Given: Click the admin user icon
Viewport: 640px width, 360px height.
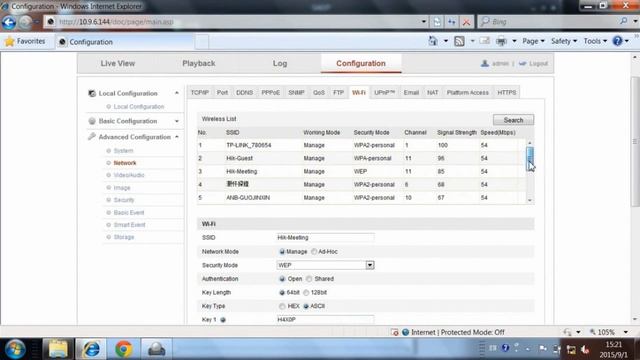Looking at the screenshot, I should point(484,63).
